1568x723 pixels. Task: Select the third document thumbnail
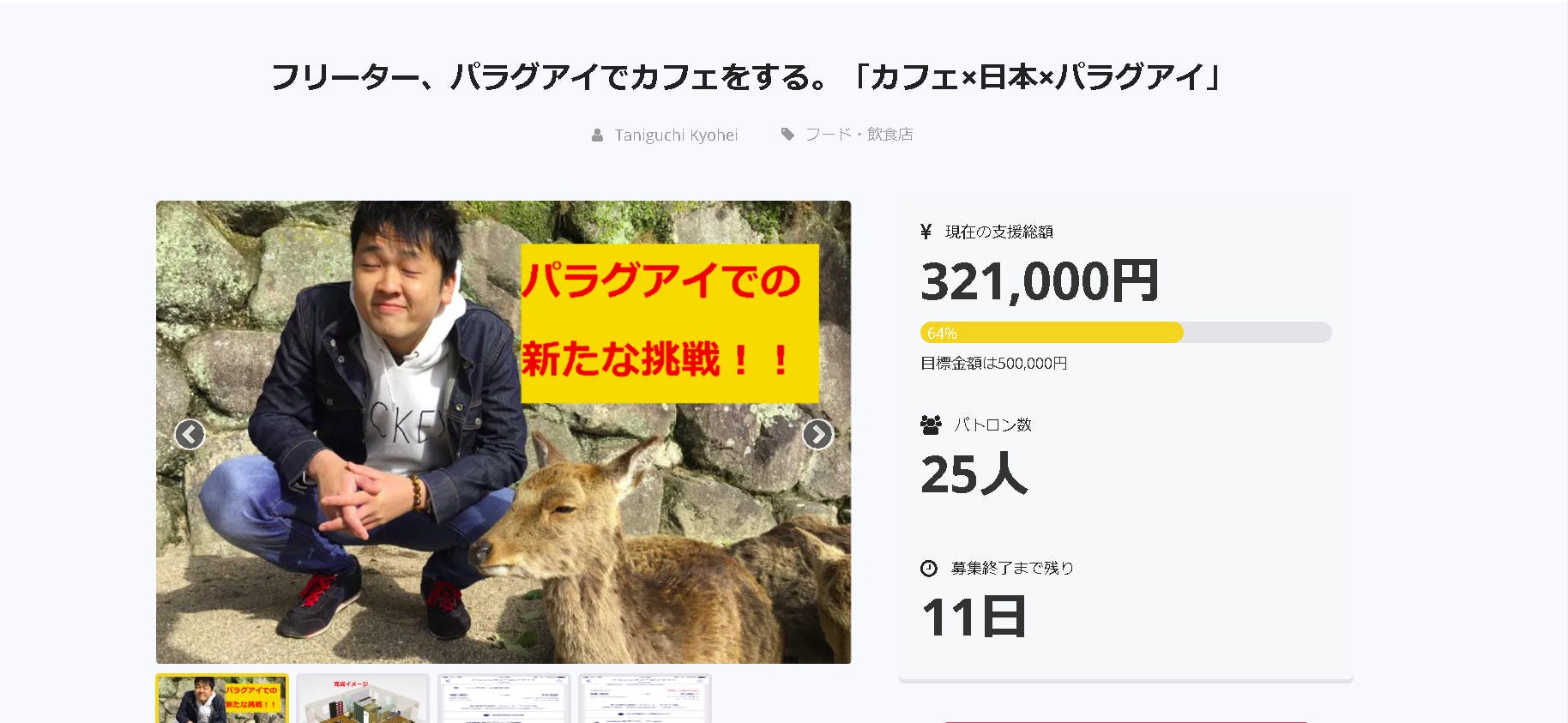tap(504, 698)
